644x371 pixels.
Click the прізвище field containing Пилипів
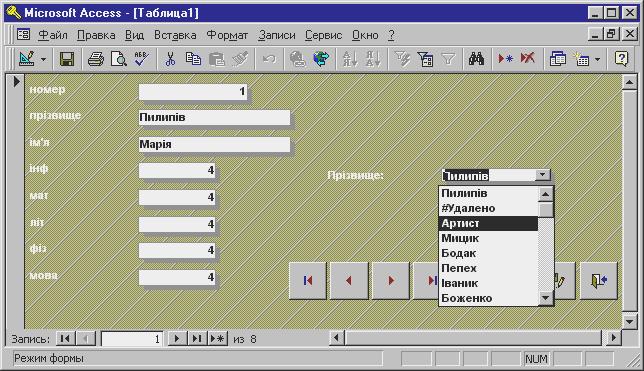[214, 118]
